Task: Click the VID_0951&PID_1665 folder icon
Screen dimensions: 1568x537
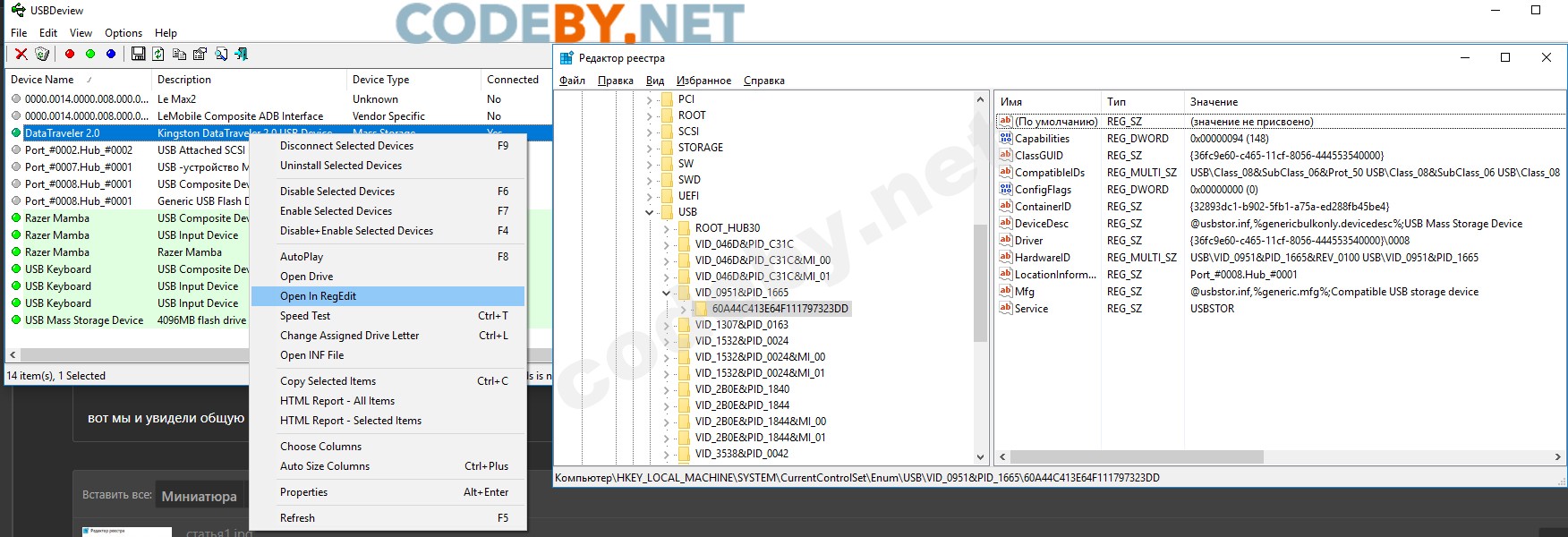Action: [x=685, y=293]
